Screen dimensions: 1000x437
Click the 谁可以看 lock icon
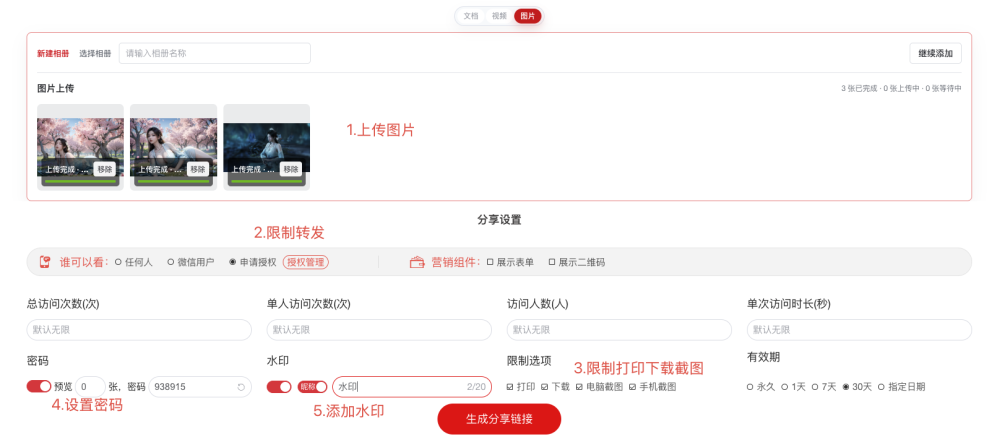45,262
